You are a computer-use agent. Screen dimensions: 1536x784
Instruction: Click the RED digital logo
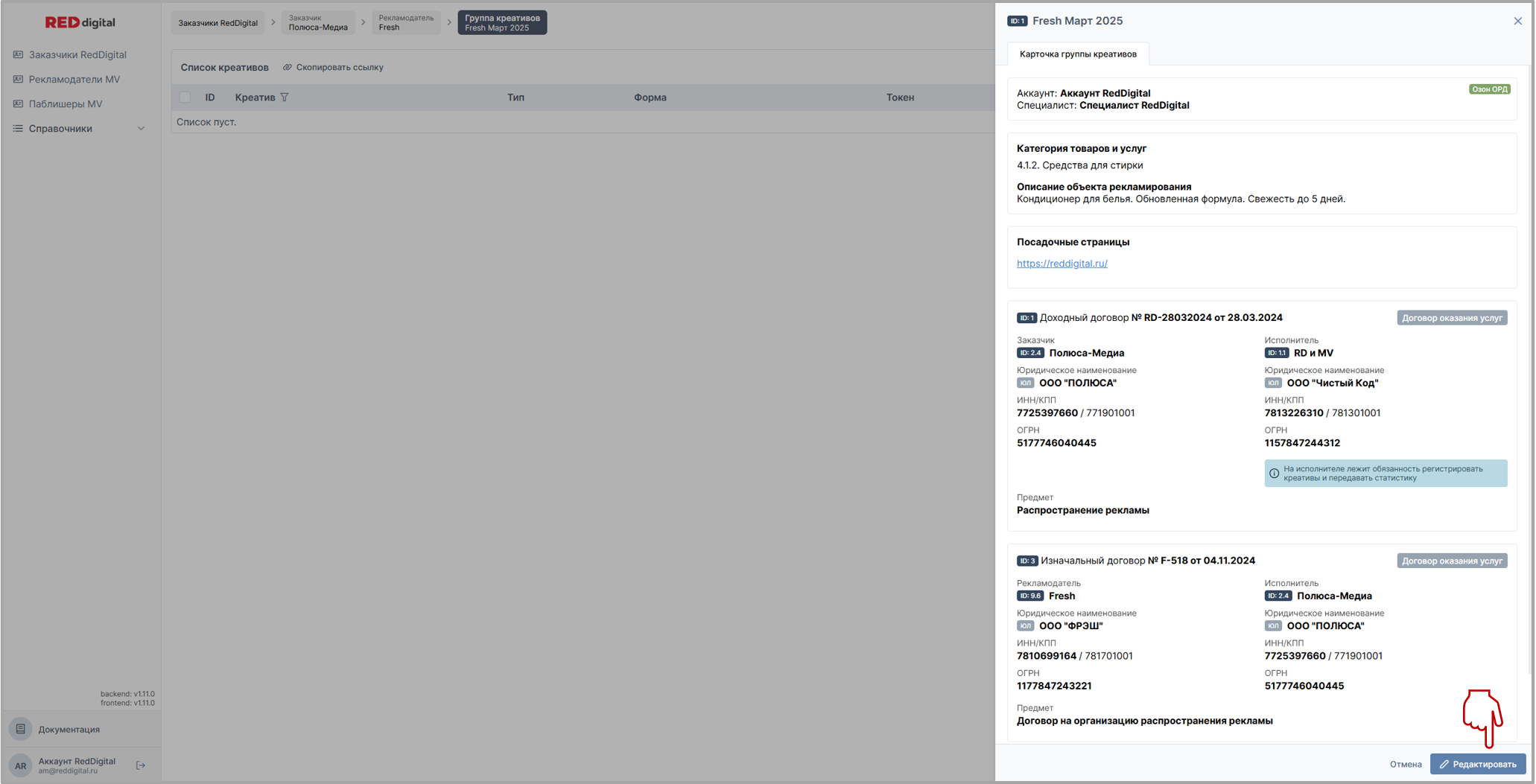pyautogui.click(x=80, y=22)
